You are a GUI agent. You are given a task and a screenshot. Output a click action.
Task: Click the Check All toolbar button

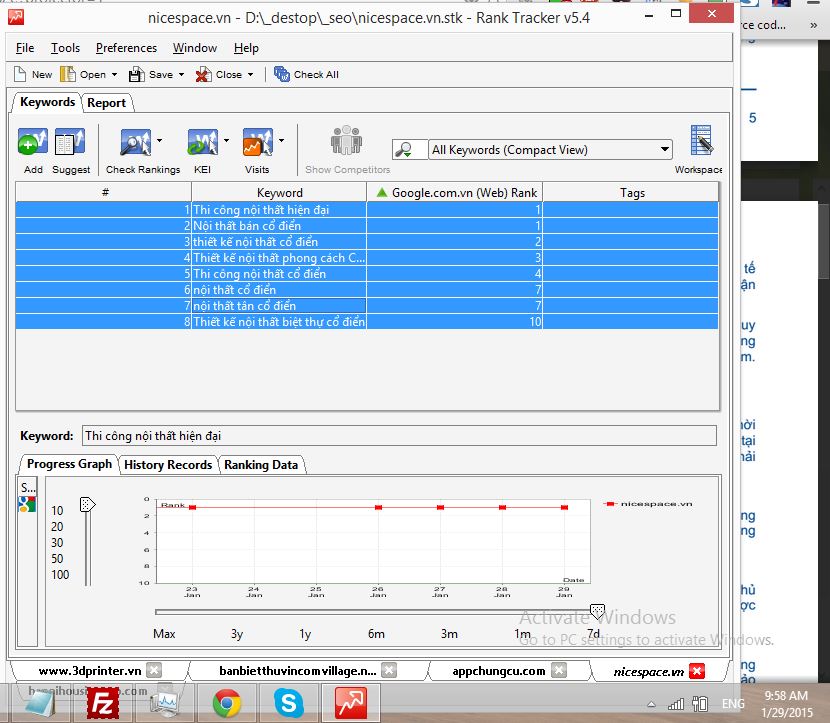306,74
